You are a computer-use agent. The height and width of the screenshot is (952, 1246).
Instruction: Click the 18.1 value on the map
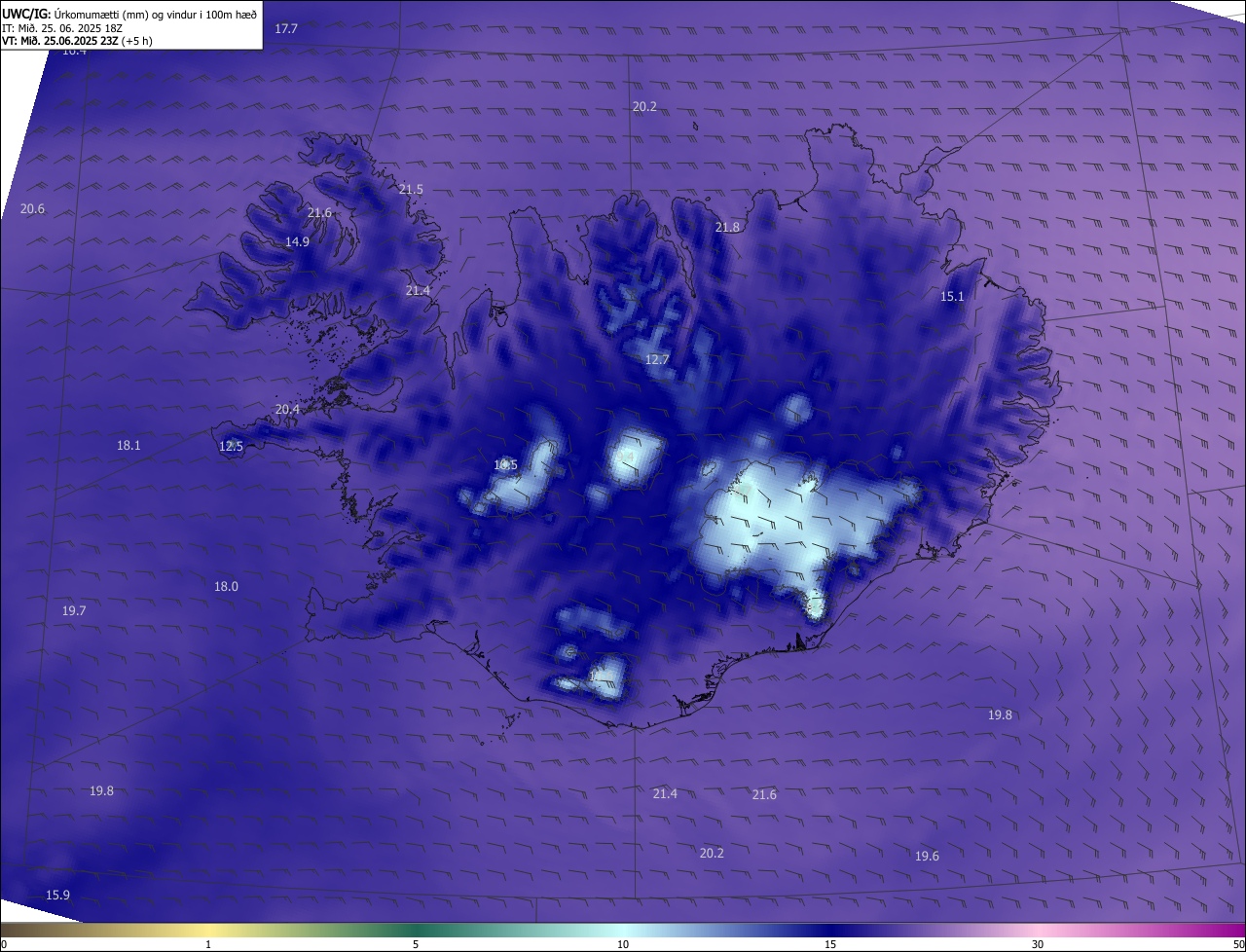point(128,446)
